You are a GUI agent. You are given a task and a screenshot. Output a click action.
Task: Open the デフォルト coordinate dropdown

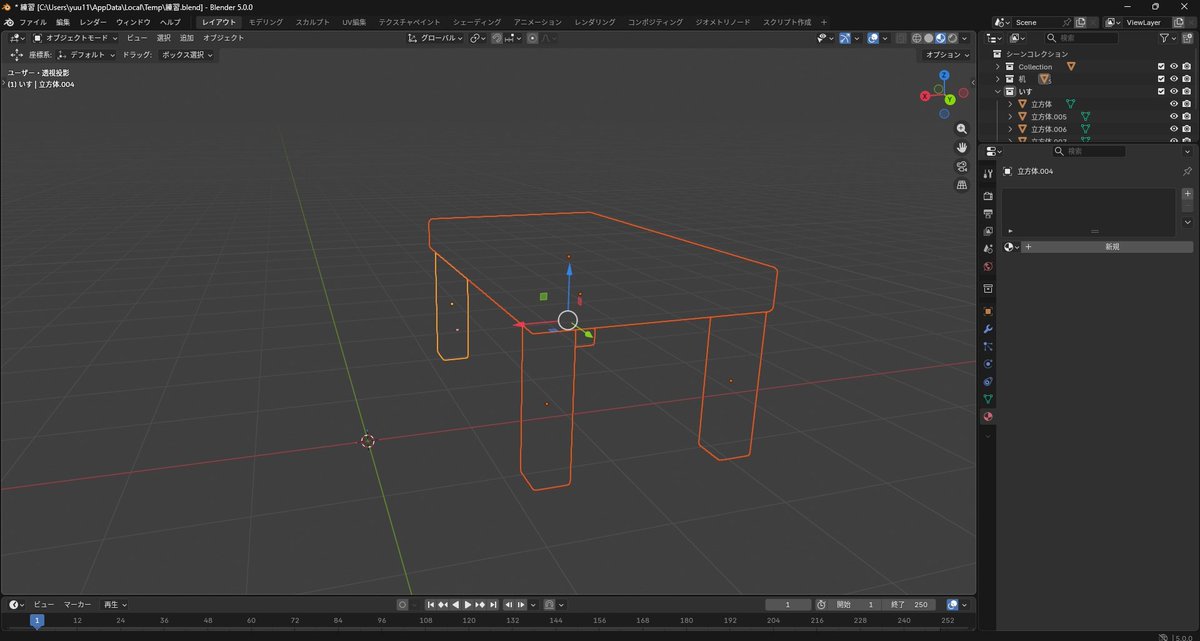pos(87,55)
